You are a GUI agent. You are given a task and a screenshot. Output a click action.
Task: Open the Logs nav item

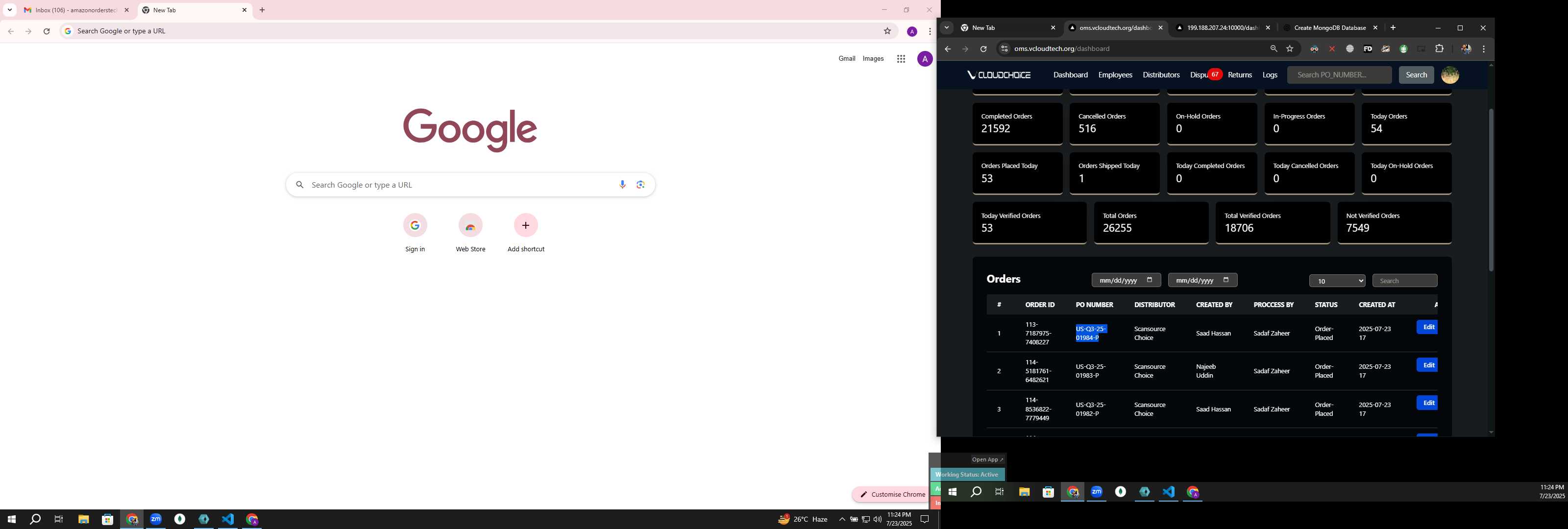coord(1270,75)
